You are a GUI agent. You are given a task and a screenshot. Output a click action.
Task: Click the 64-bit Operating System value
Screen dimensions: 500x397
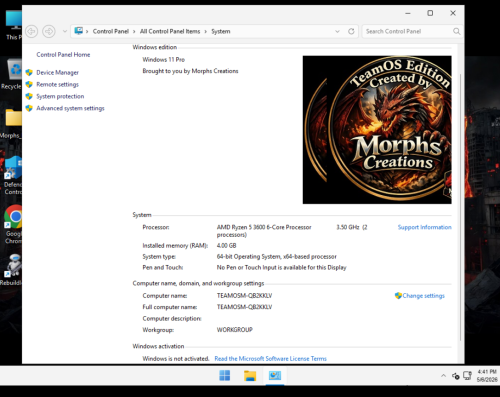tap(276, 257)
